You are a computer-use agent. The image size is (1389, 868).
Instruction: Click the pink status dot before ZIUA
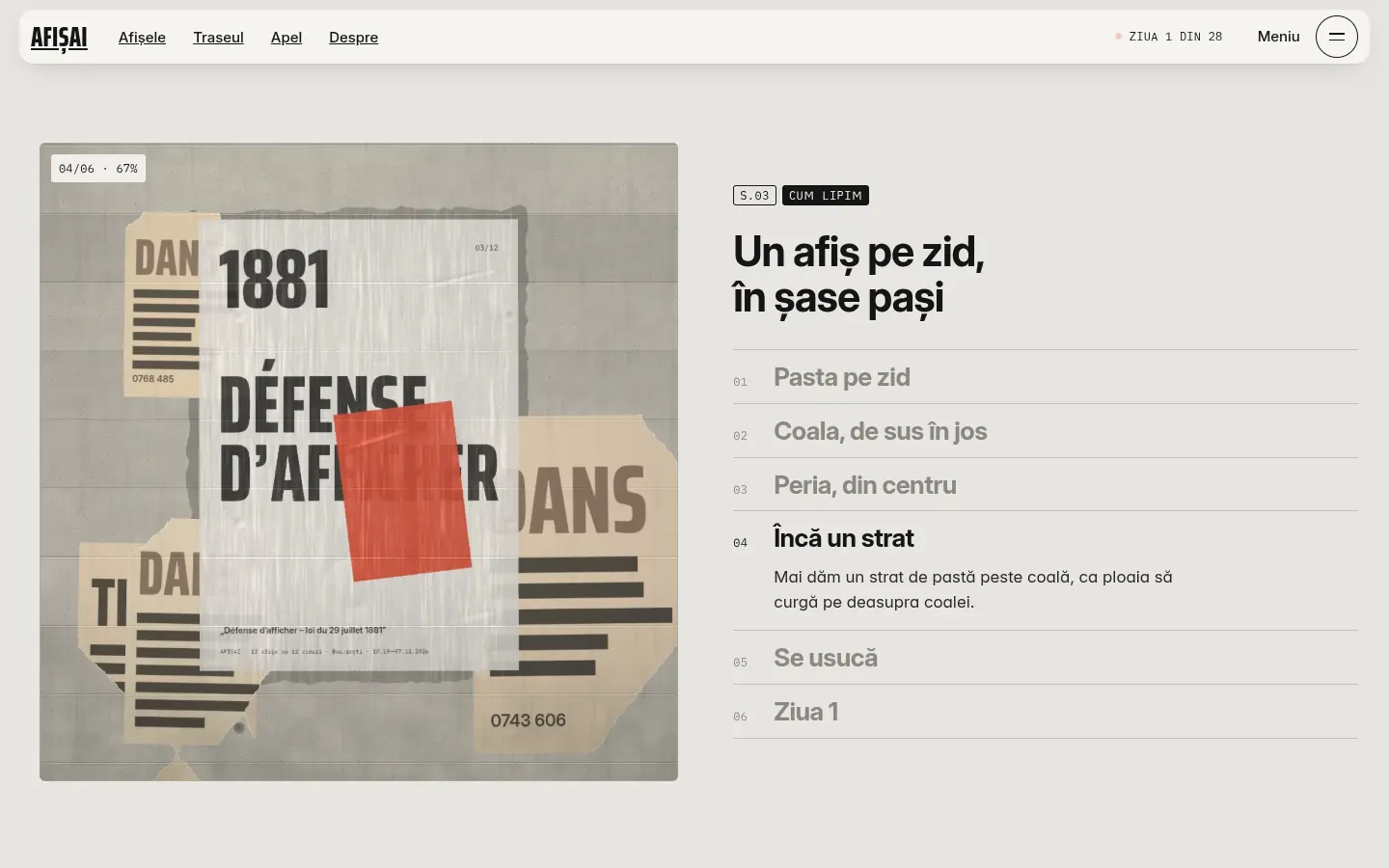[x=1118, y=37]
